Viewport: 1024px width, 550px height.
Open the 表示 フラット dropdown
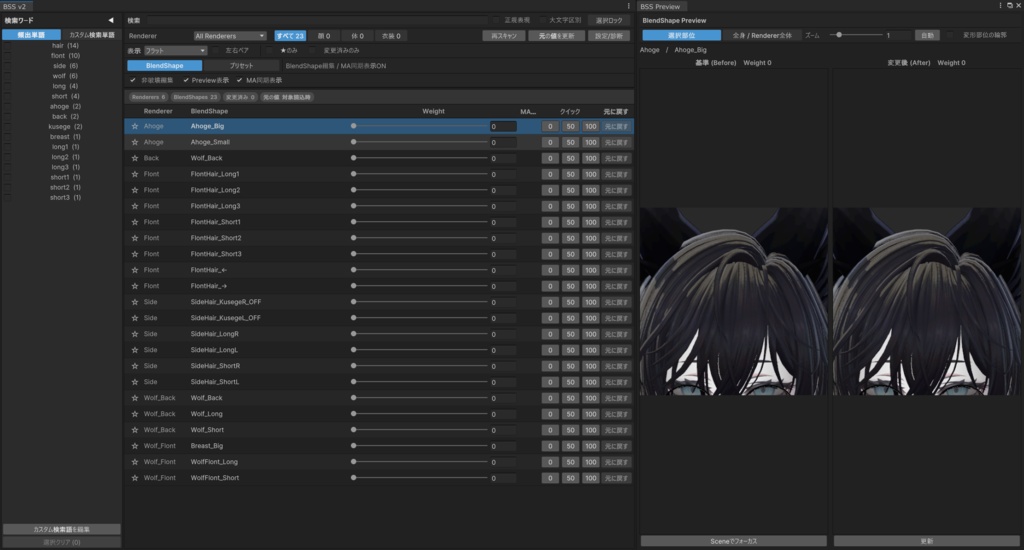[175, 50]
